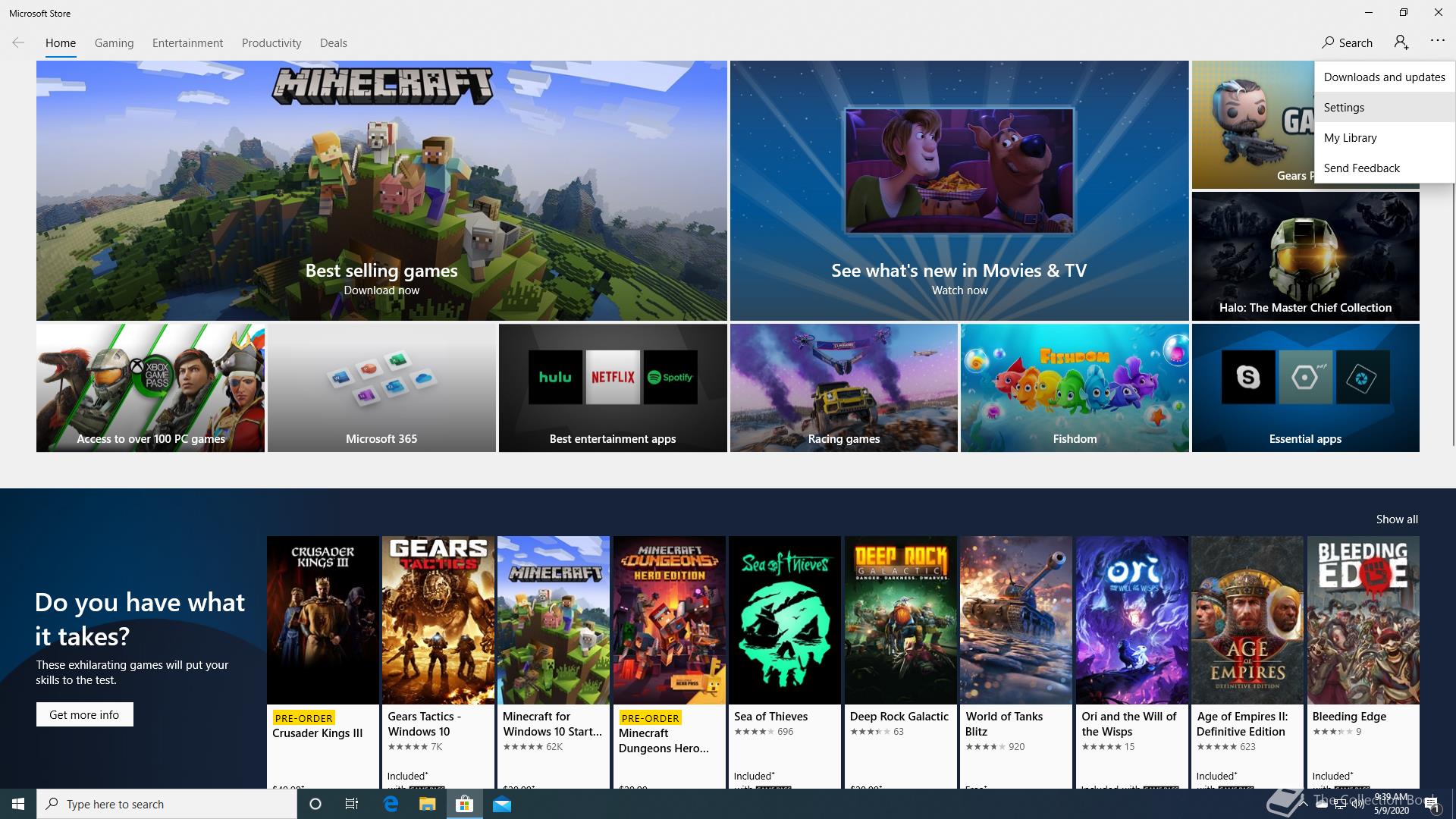Open the Windows Start menu
This screenshot has height=819, width=1456.
coord(18,804)
